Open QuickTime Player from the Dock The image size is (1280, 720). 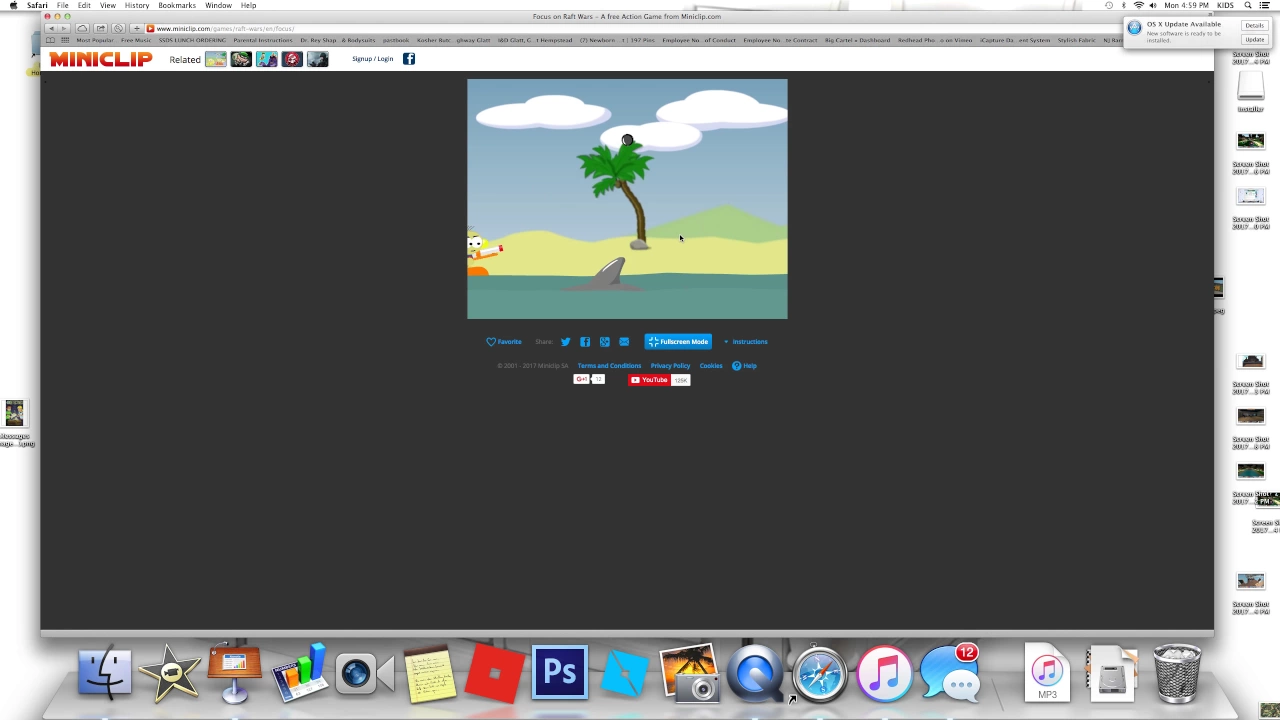(x=755, y=672)
